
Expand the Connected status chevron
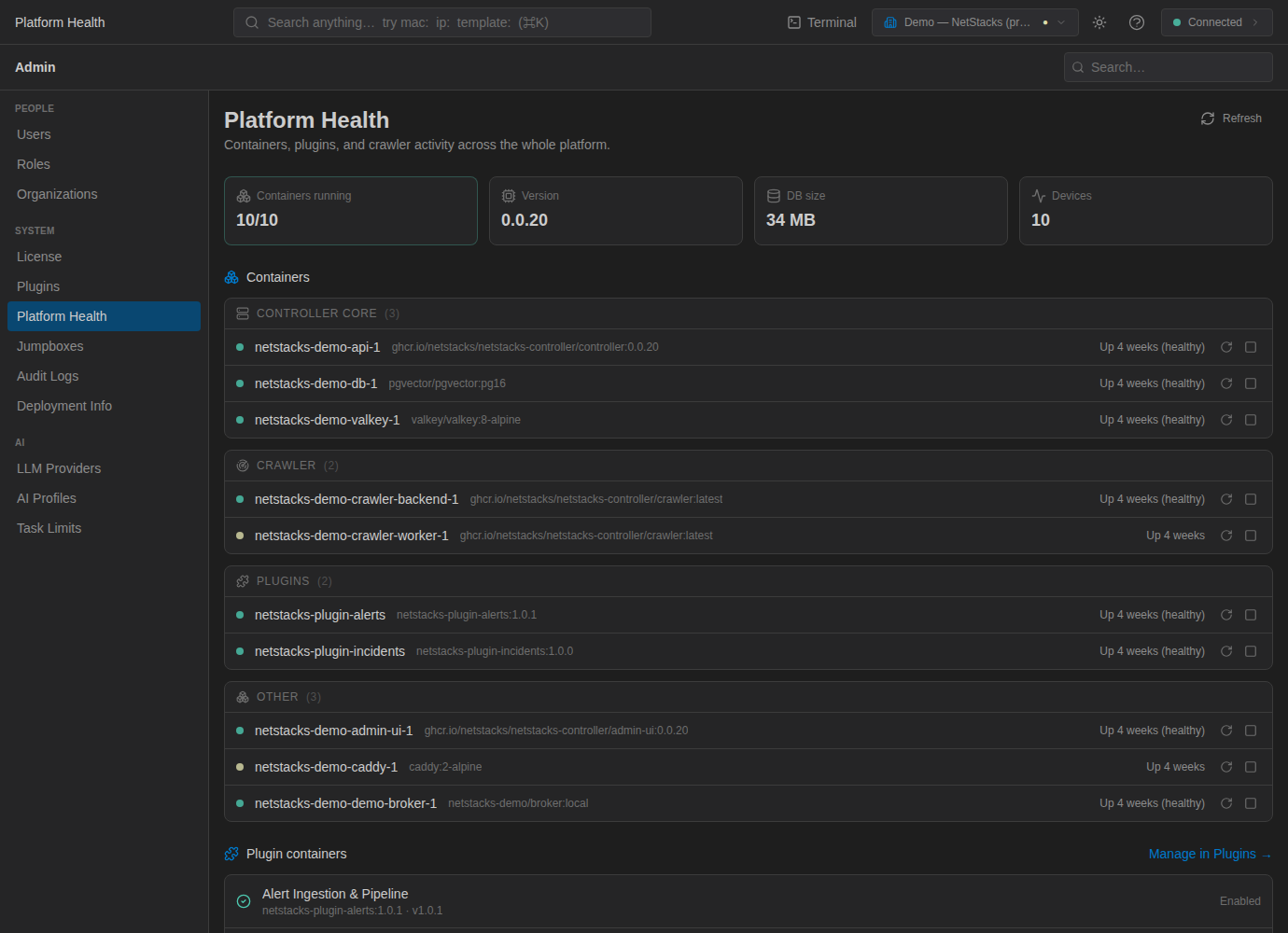[x=1255, y=22]
